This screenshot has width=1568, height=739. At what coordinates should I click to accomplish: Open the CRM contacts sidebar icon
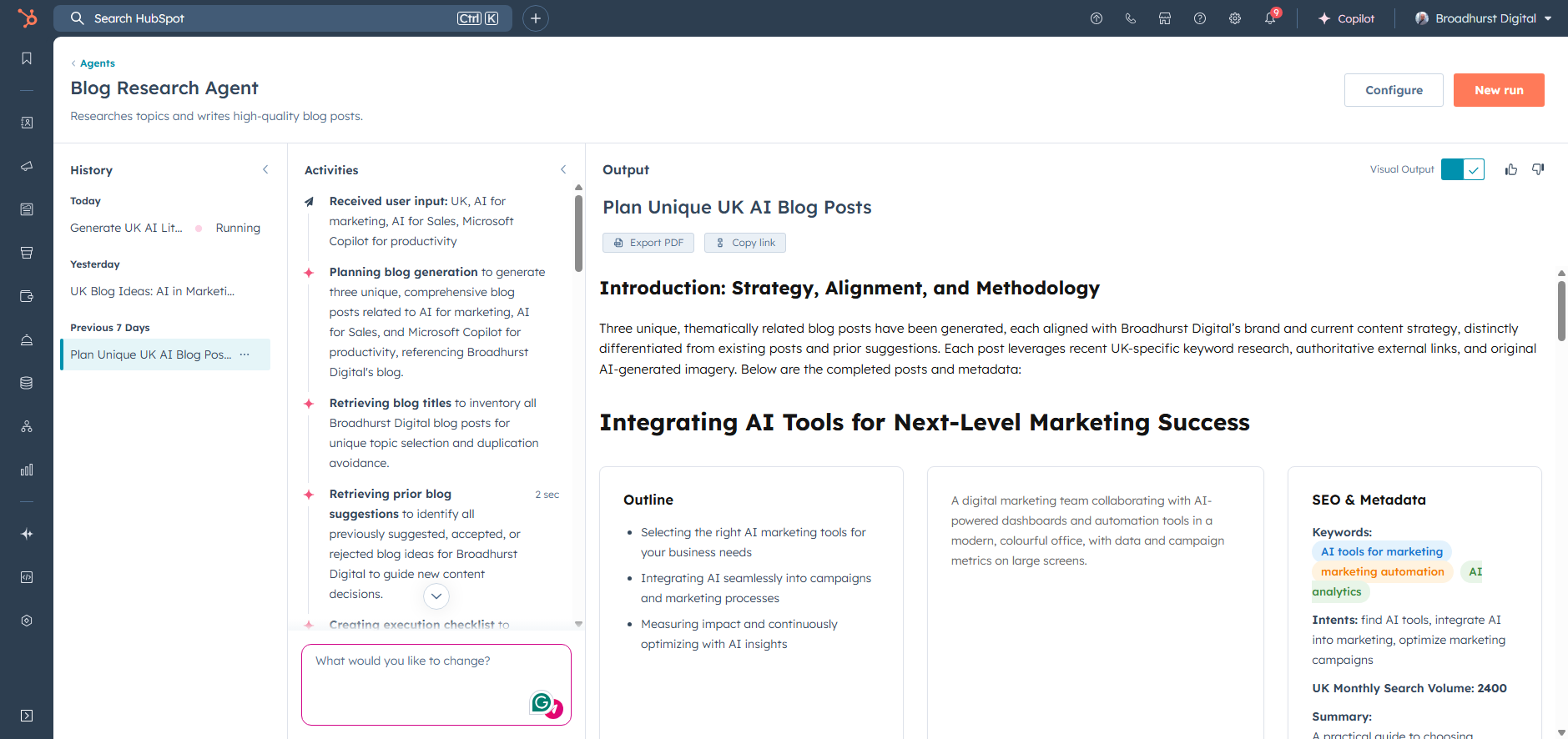pos(27,123)
